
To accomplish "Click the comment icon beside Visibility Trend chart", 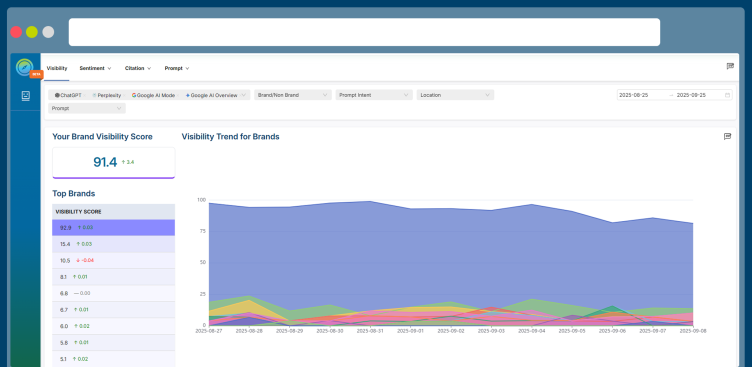I will [x=727, y=137].
